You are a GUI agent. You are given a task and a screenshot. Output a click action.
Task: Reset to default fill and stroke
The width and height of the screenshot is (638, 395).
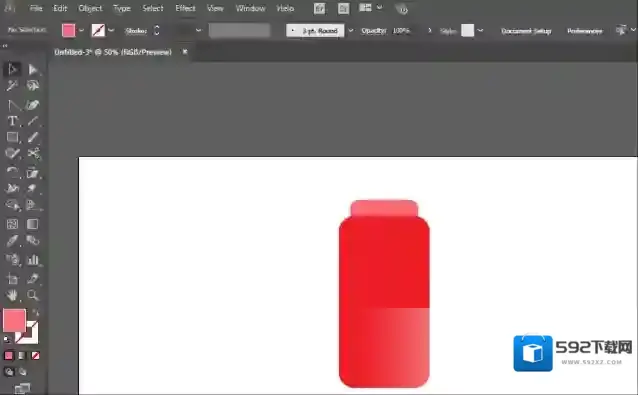pos(7,339)
